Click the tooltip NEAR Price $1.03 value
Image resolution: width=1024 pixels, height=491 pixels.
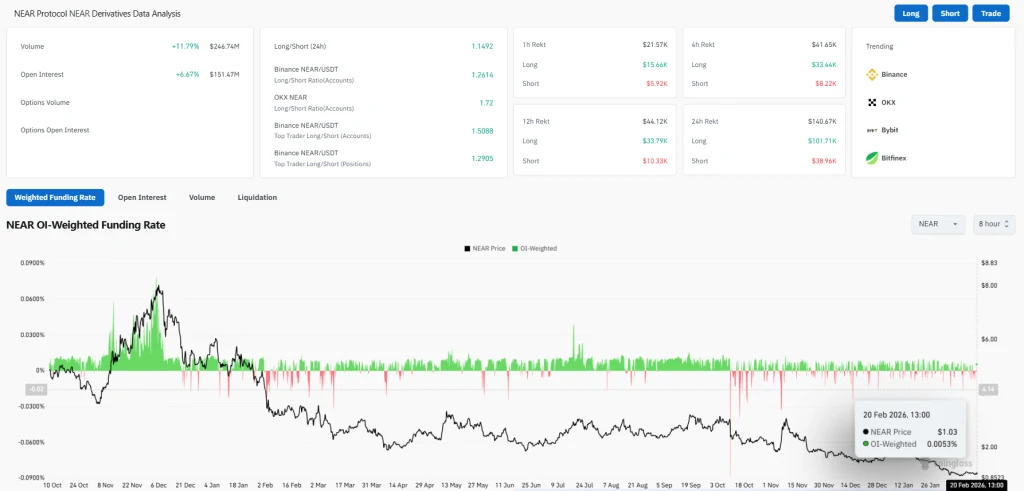pos(947,432)
